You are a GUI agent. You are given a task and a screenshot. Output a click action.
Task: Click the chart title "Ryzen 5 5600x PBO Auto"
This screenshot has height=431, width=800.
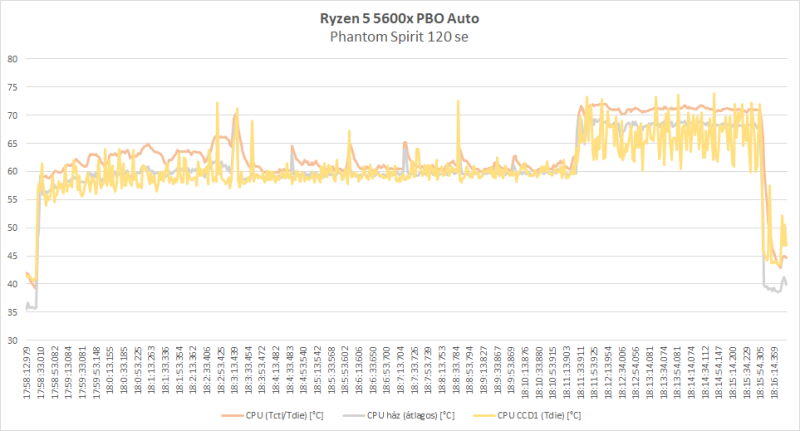coord(399,18)
